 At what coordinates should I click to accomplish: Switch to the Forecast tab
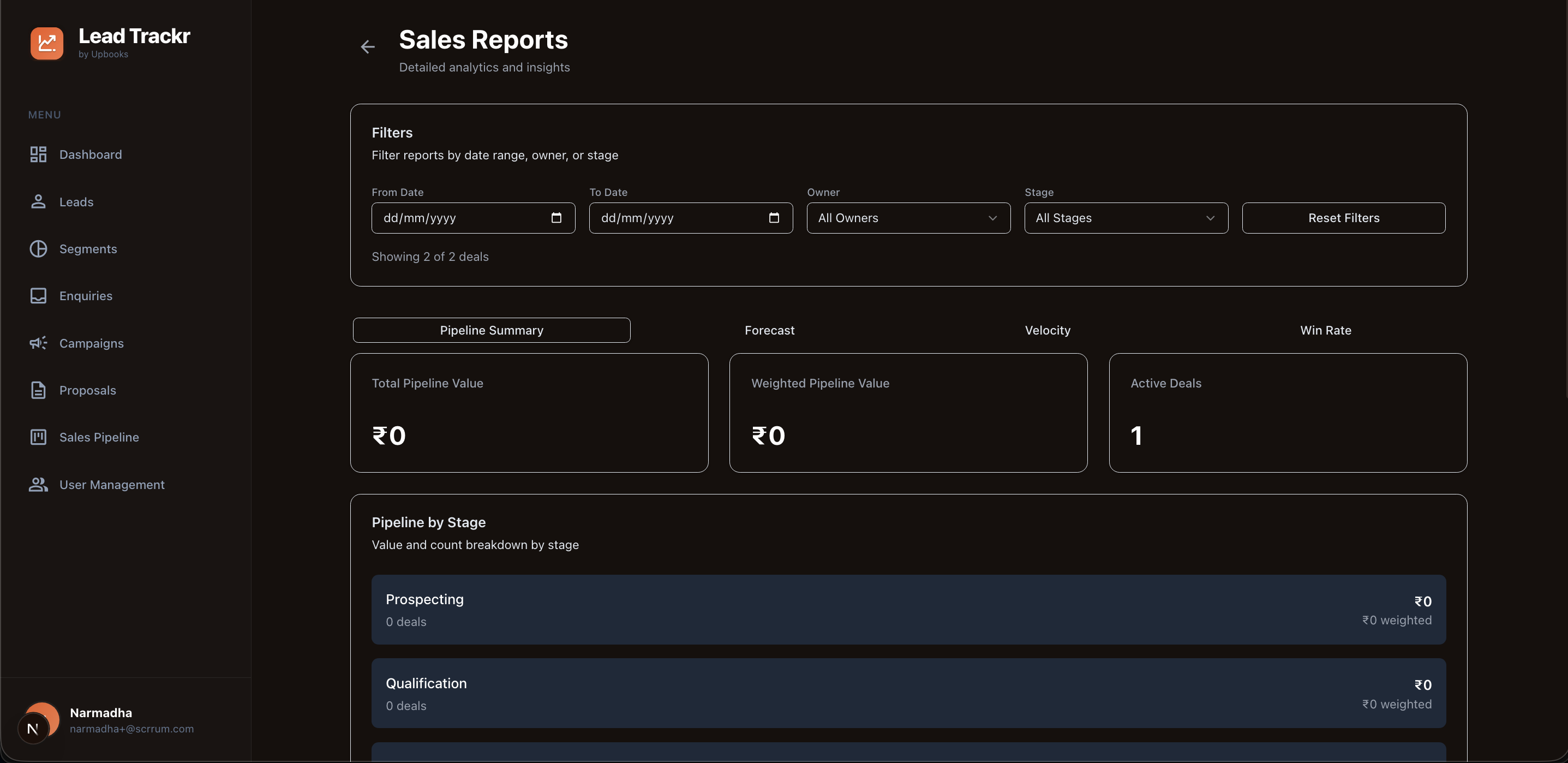point(769,330)
